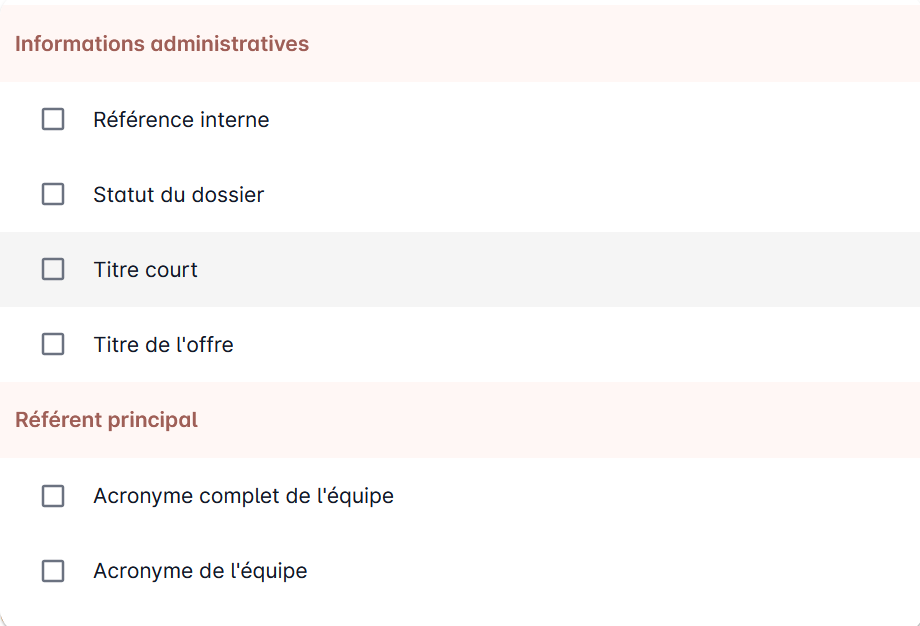The height and width of the screenshot is (626, 920).
Task: Mark the Acronyme de l'équipe checkbox
Action: click(x=53, y=571)
